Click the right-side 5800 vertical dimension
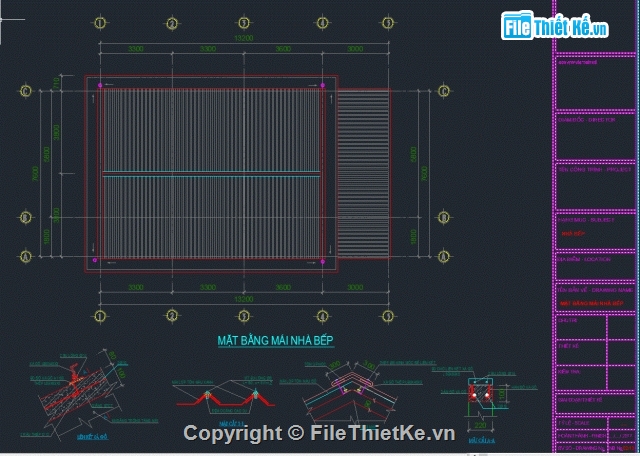 413,154
